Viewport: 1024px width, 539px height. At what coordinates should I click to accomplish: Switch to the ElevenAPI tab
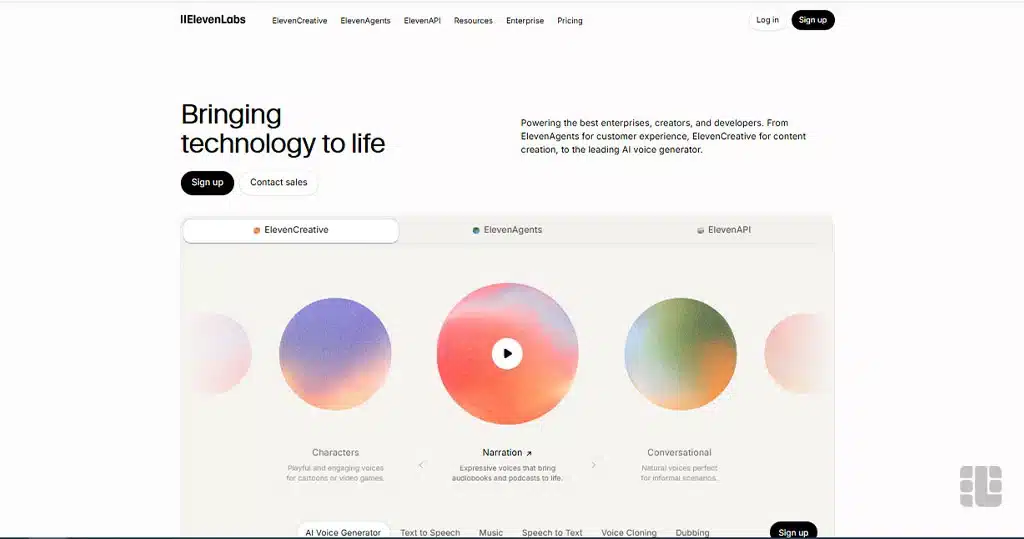(724, 230)
